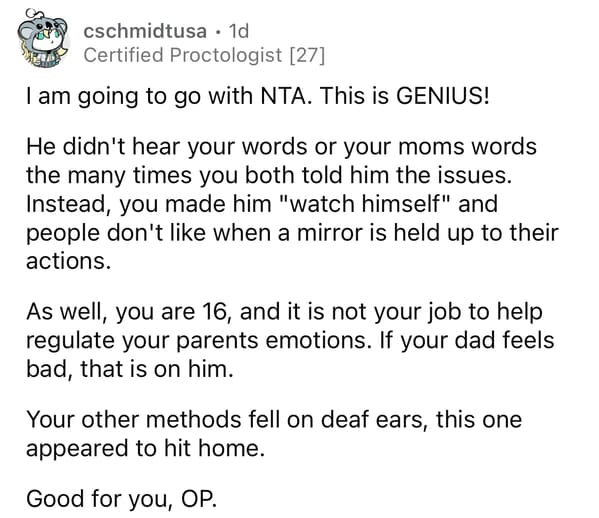Image resolution: width=599 pixels, height=518 pixels.
Task: Click the line 'appeared to hit home.'
Action: pyautogui.click(x=145, y=448)
